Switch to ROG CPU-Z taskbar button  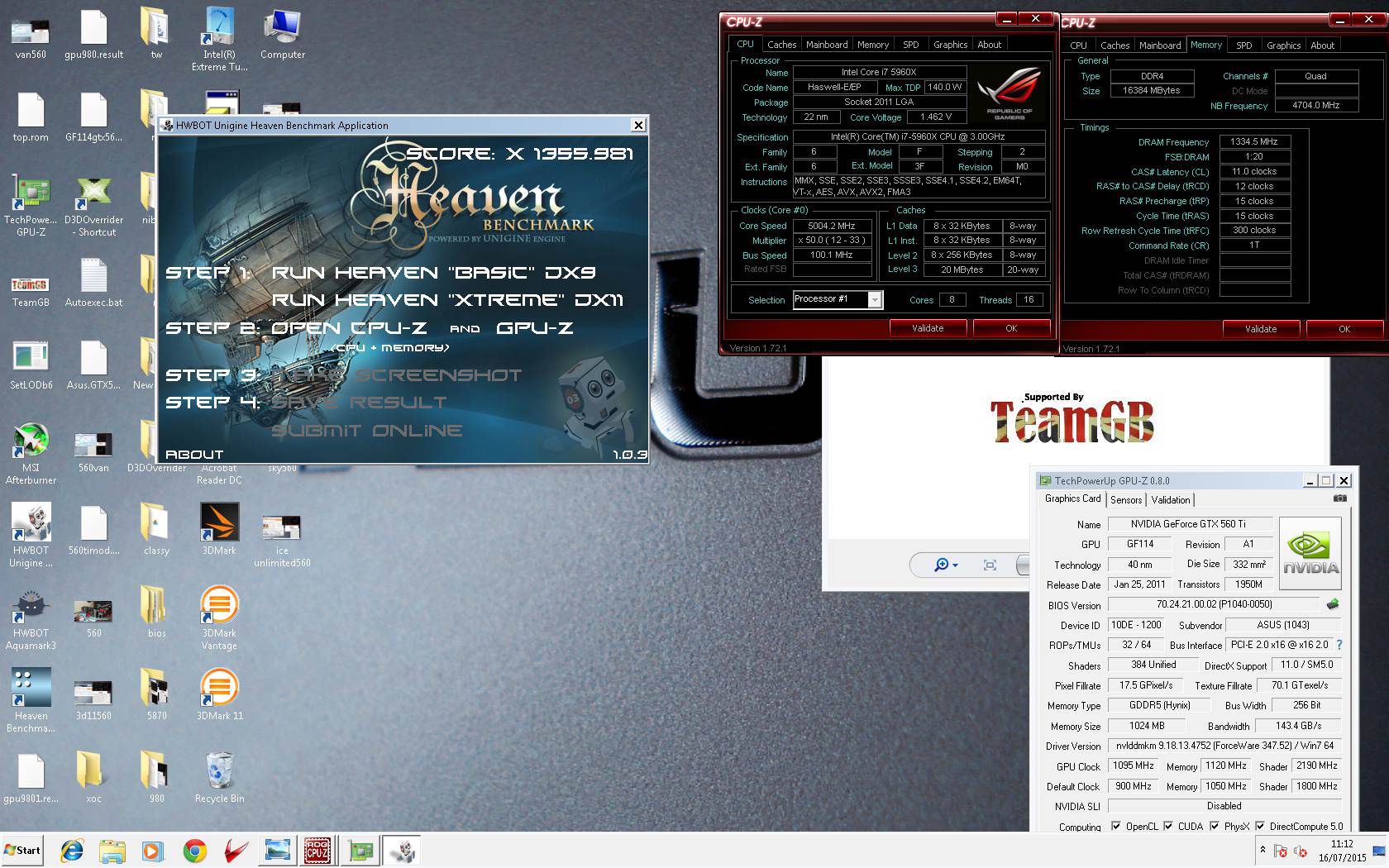point(317,850)
